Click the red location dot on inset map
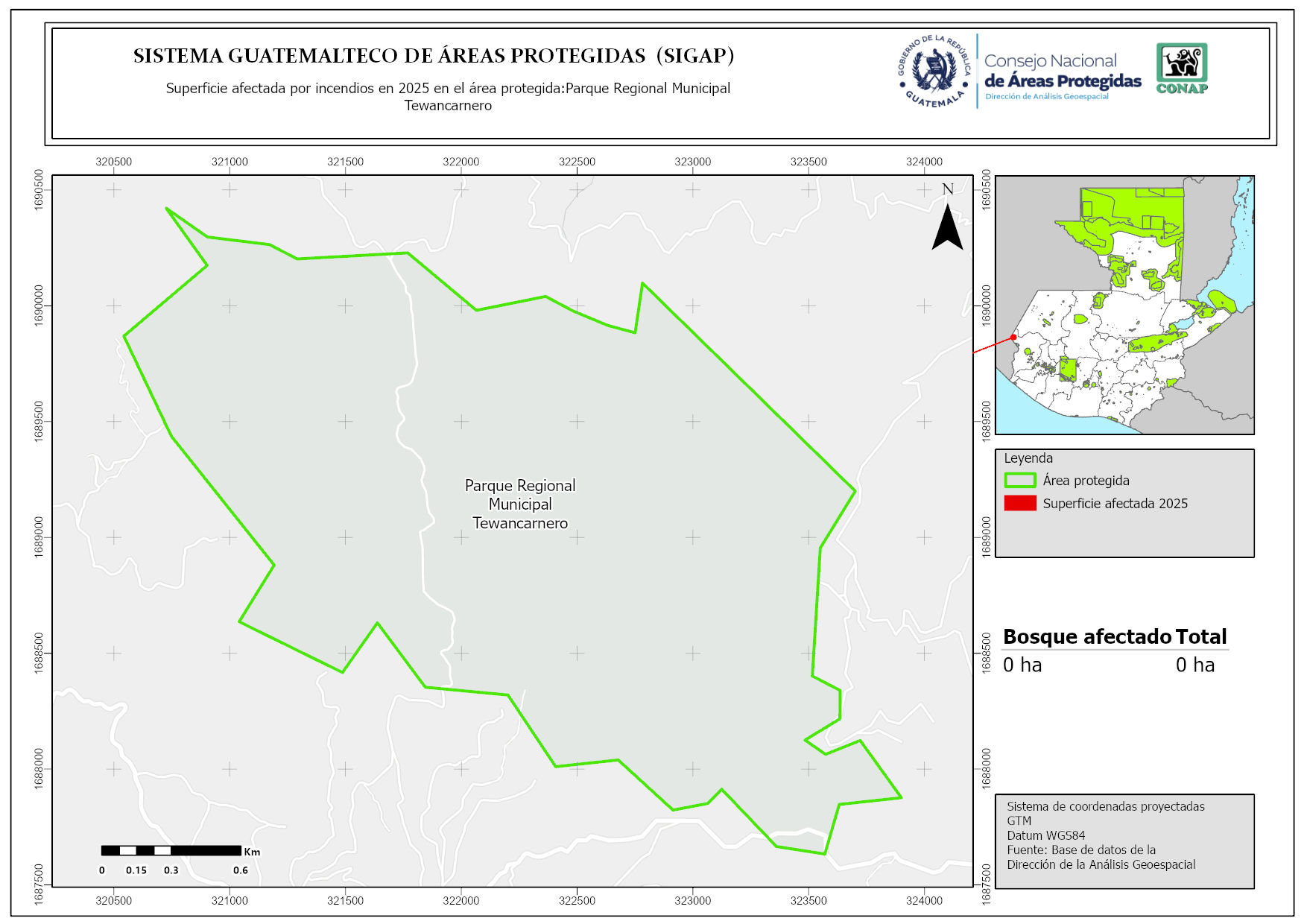Screen dimensions: 1307x924 point(1013,338)
